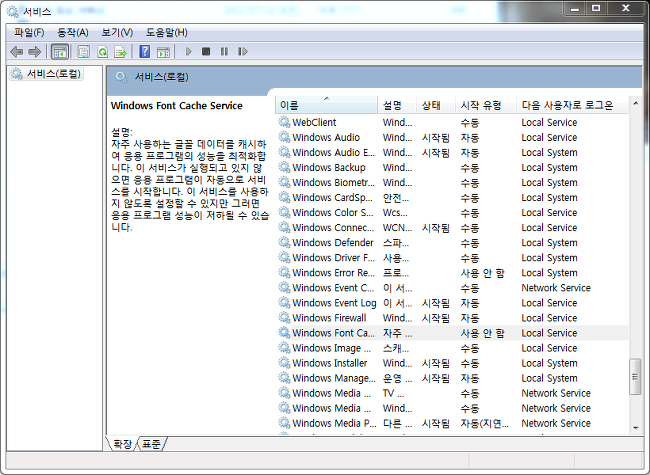Click the 서비스(로컬) pane header
This screenshot has height=475, width=650.
[x=162, y=77]
